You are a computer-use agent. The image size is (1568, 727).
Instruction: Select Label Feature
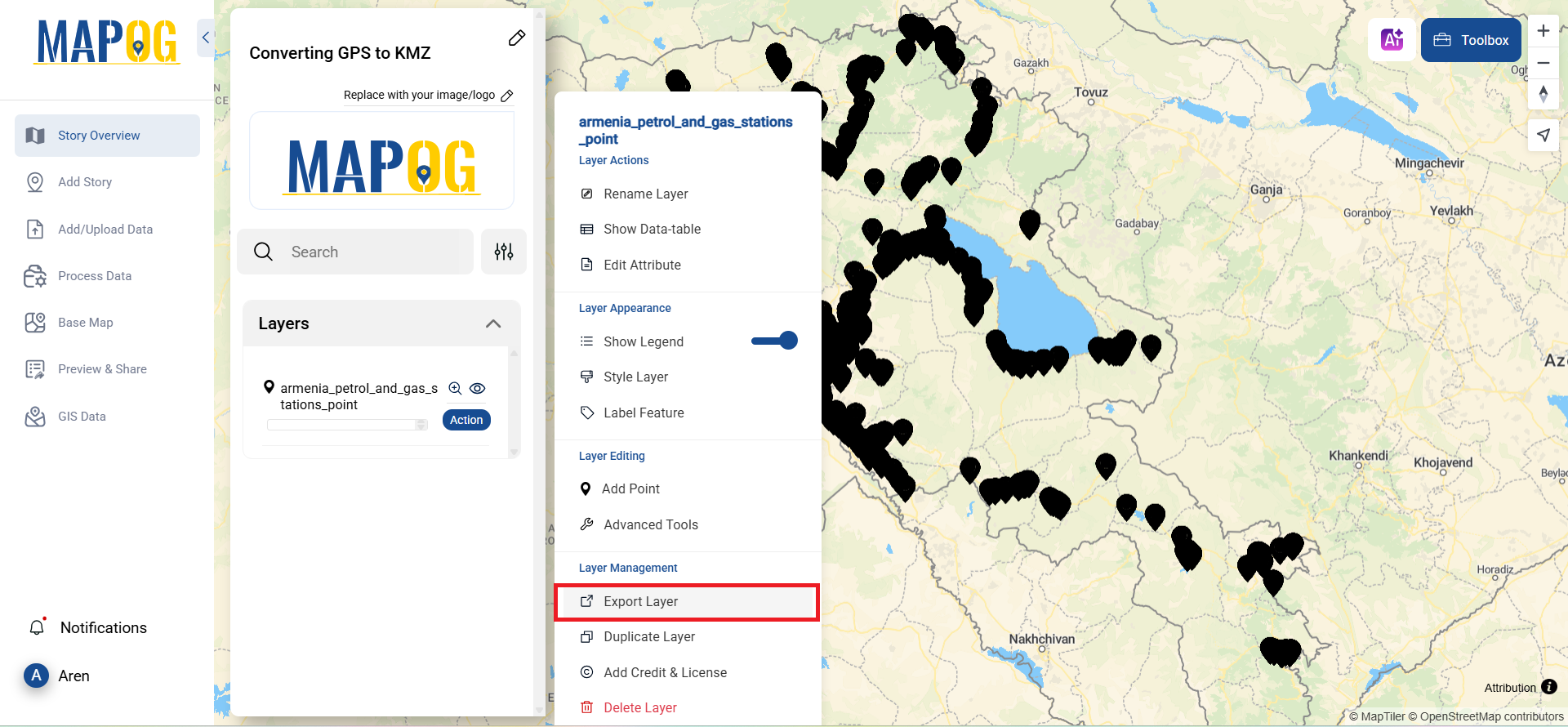[x=644, y=413]
